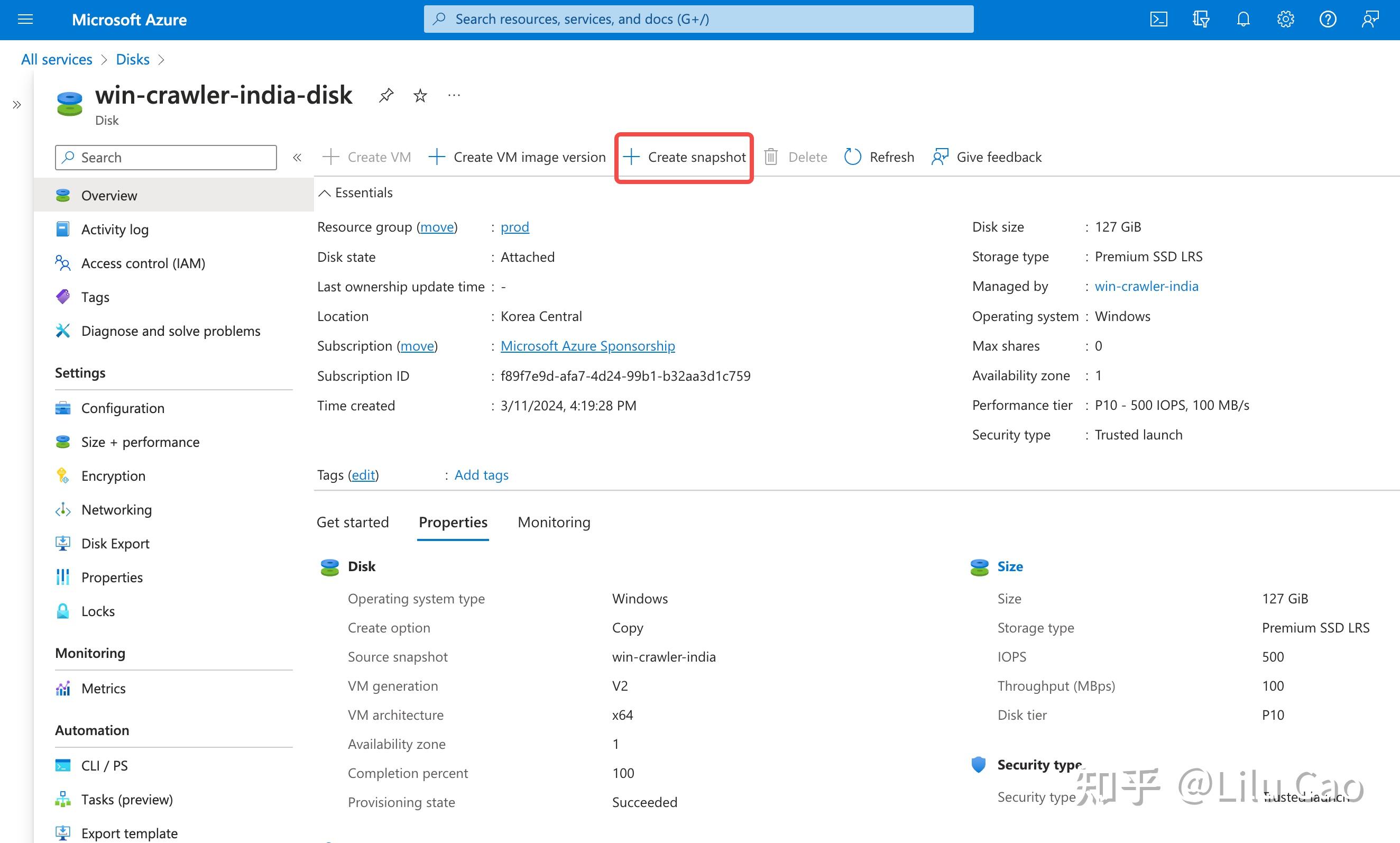Viewport: 1400px width, 843px height.
Task: Open the Help question mark icon
Action: (x=1328, y=20)
